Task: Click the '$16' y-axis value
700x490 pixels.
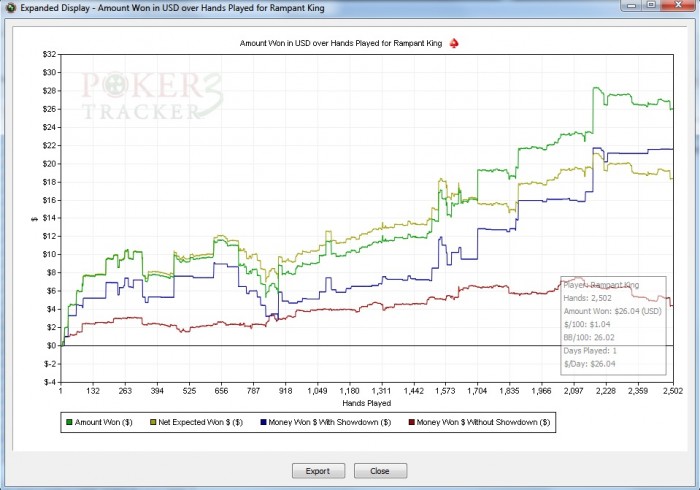Action: coord(49,200)
